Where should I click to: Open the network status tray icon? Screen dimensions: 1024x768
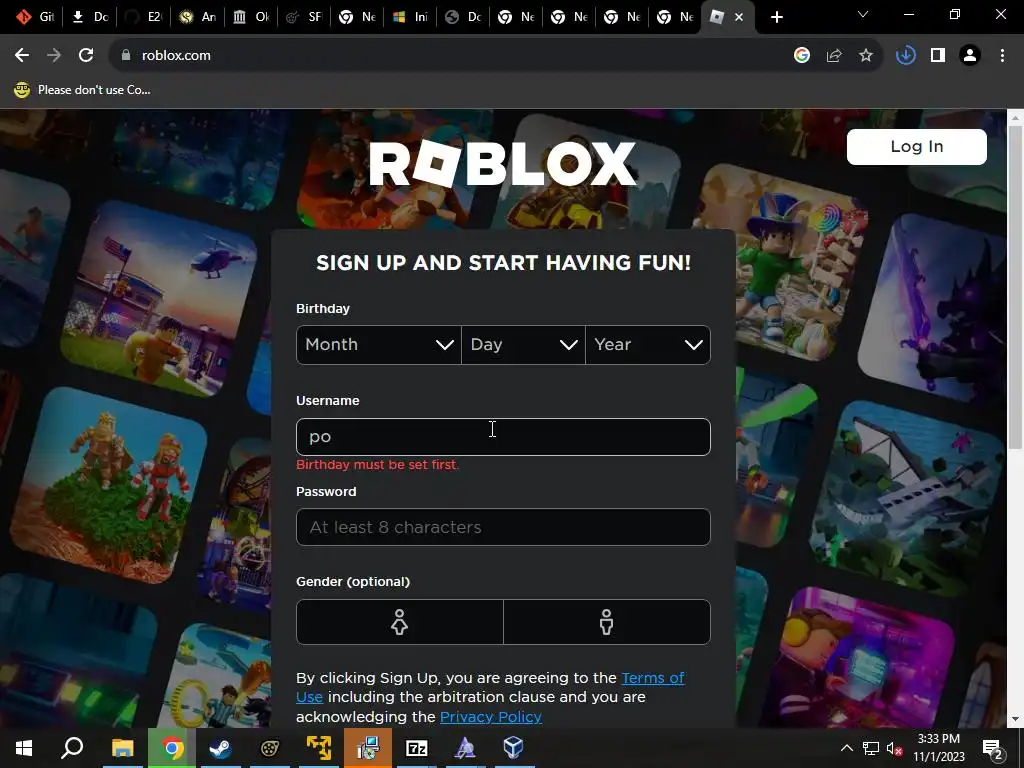871,748
